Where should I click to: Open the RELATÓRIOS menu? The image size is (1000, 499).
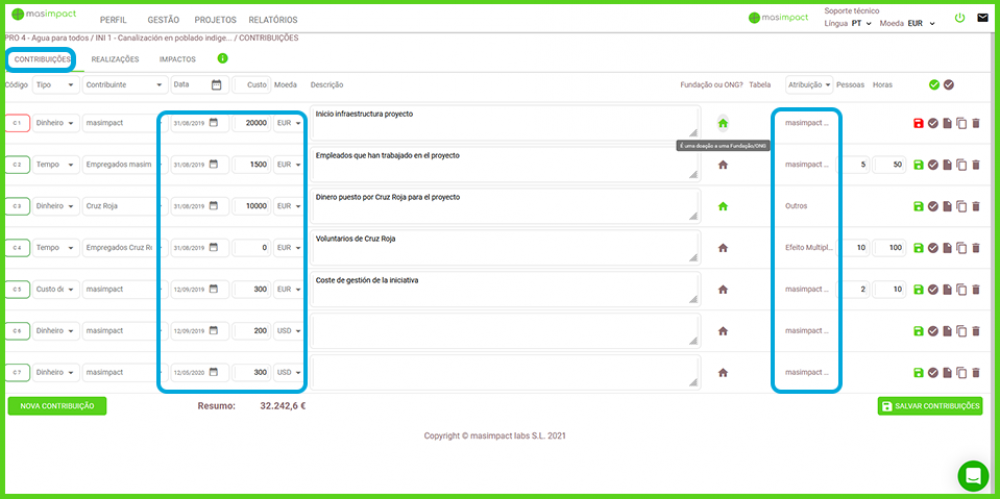[x=272, y=20]
